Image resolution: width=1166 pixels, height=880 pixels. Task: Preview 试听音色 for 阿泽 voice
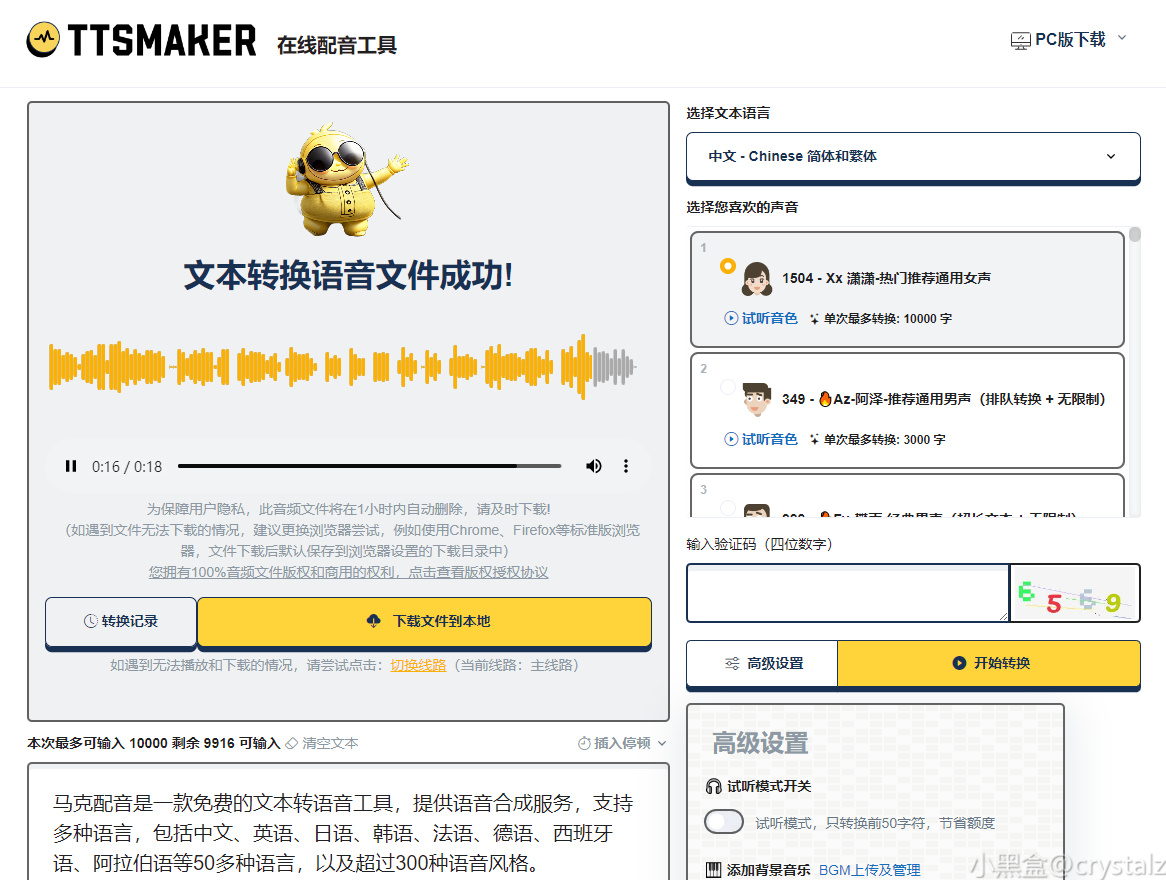tap(761, 440)
